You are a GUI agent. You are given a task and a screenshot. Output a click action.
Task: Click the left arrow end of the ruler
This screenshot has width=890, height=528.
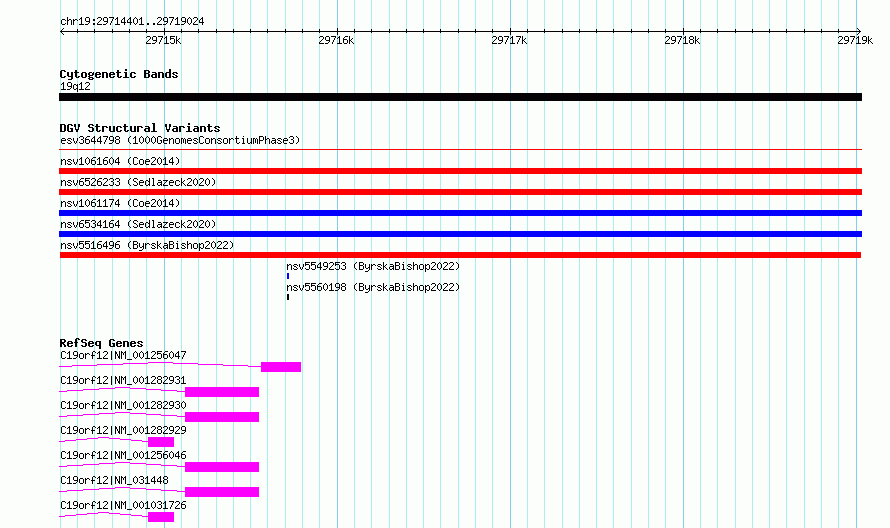(62, 31)
